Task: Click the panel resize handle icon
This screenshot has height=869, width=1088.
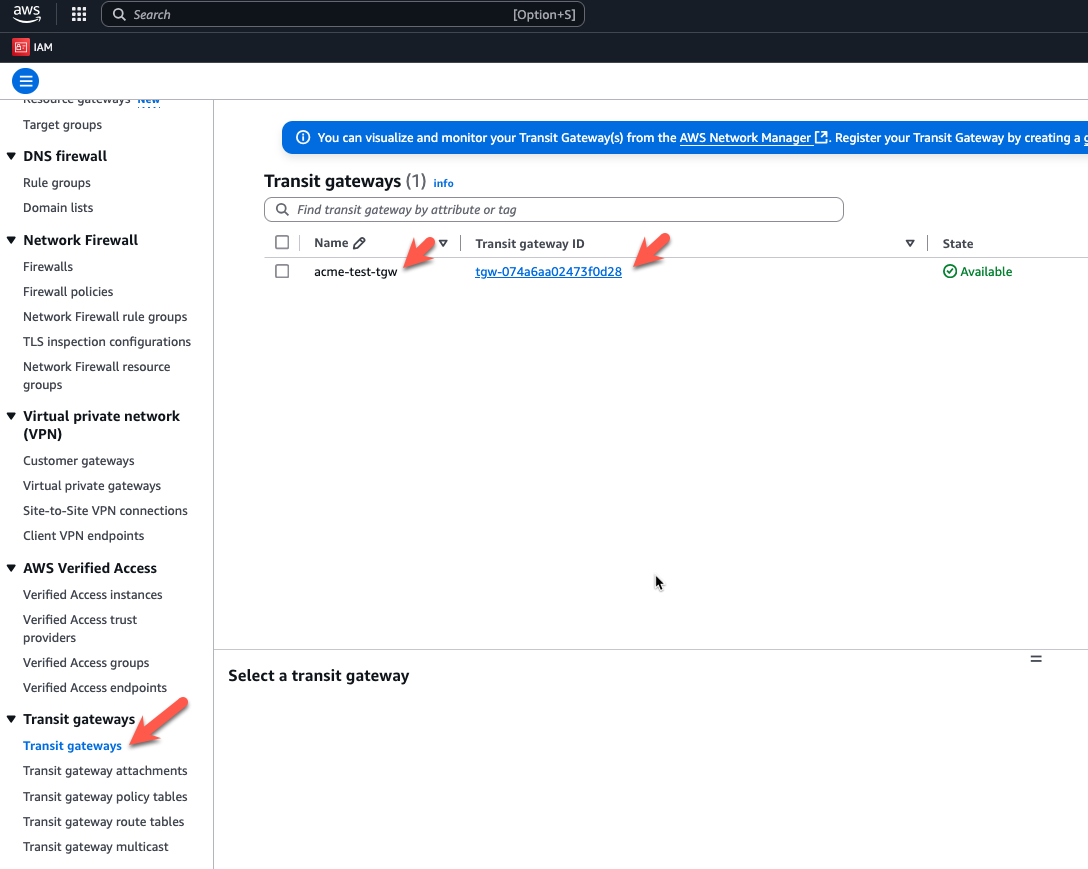Action: coord(1036,659)
